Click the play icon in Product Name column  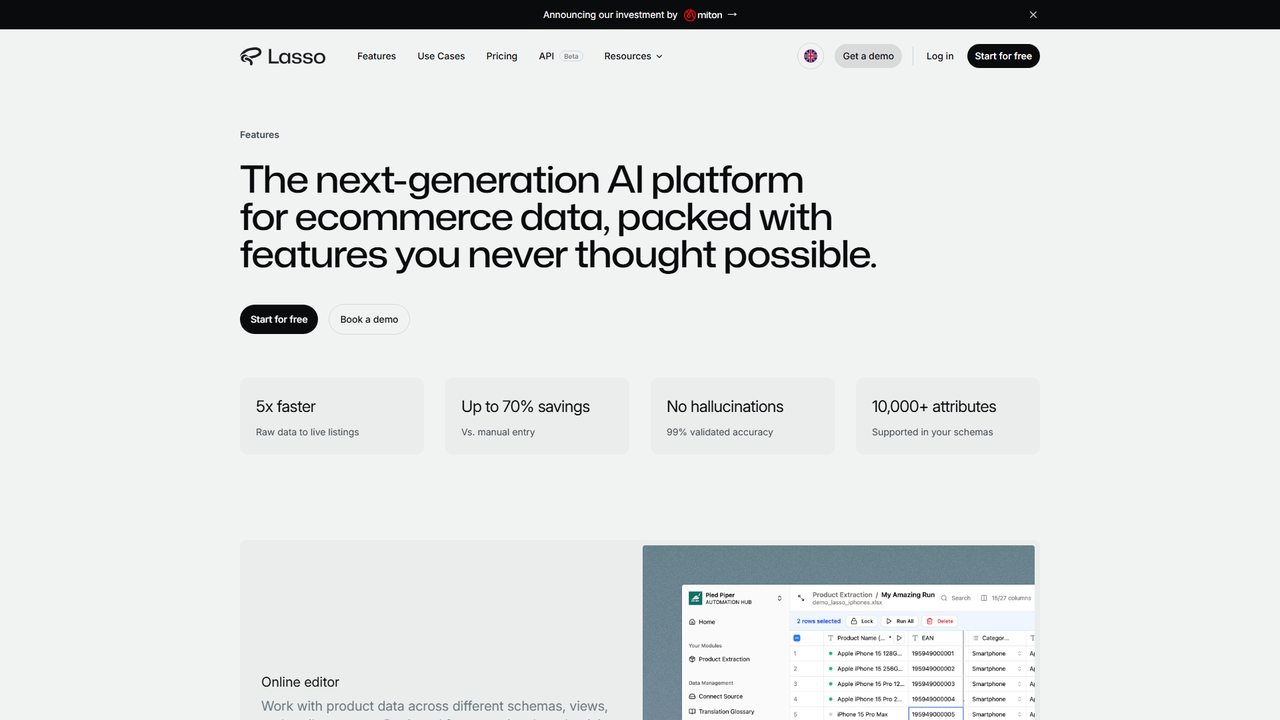pos(899,638)
